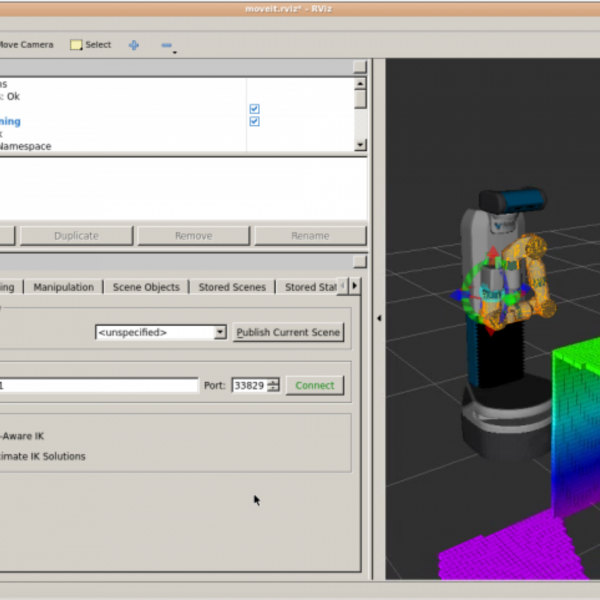600x600 pixels.
Task: Click the green Connect button
Action: pos(315,385)
